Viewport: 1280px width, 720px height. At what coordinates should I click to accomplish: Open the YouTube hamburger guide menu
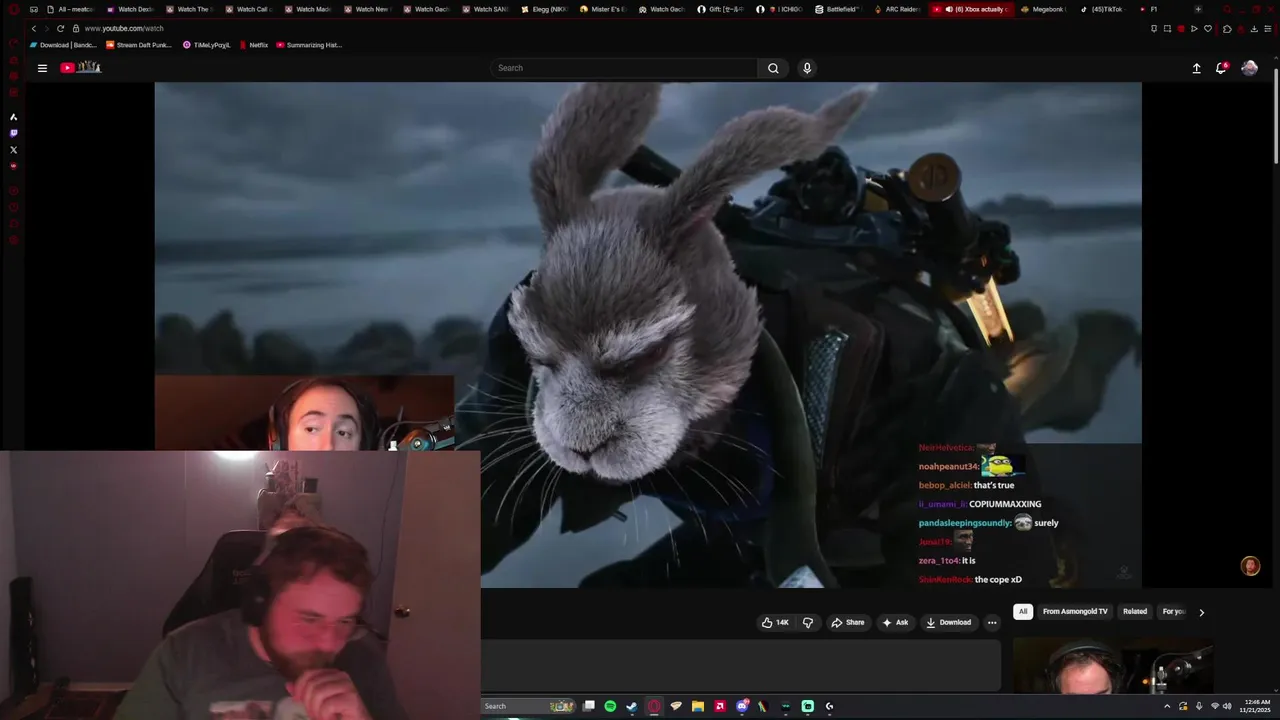tap(42, 68)
